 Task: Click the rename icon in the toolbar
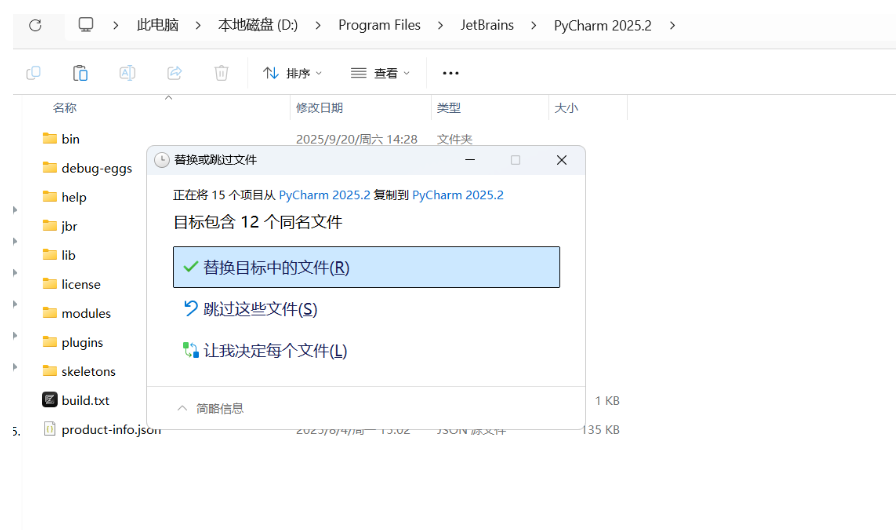[127, 73]
